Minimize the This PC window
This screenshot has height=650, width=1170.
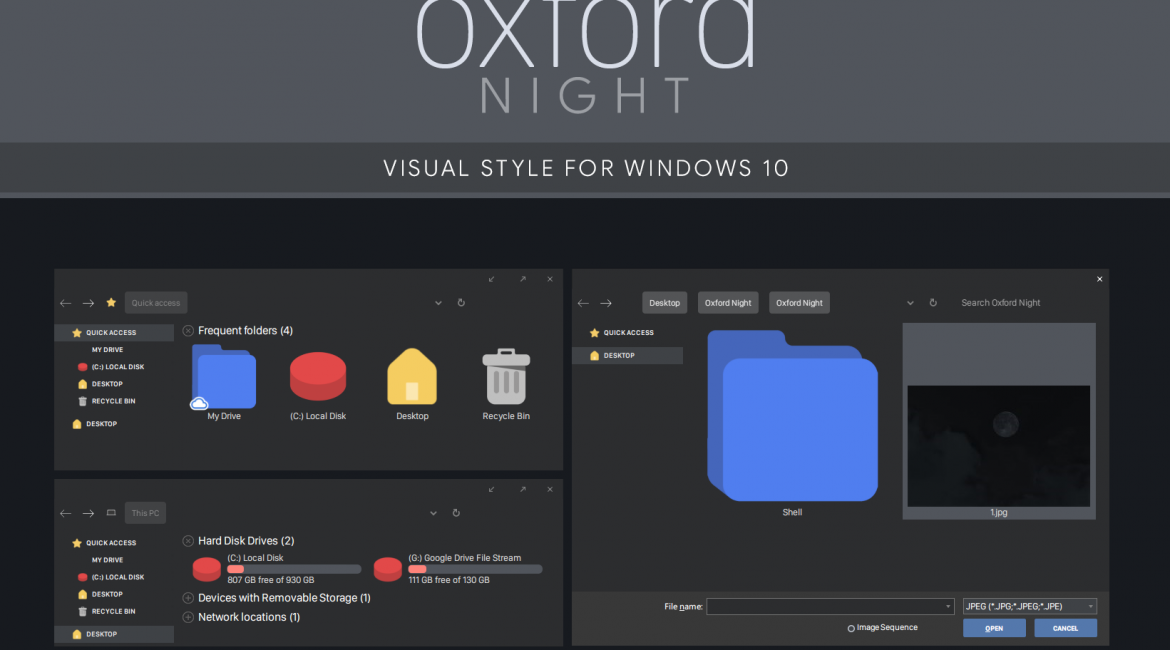point(492,490)
